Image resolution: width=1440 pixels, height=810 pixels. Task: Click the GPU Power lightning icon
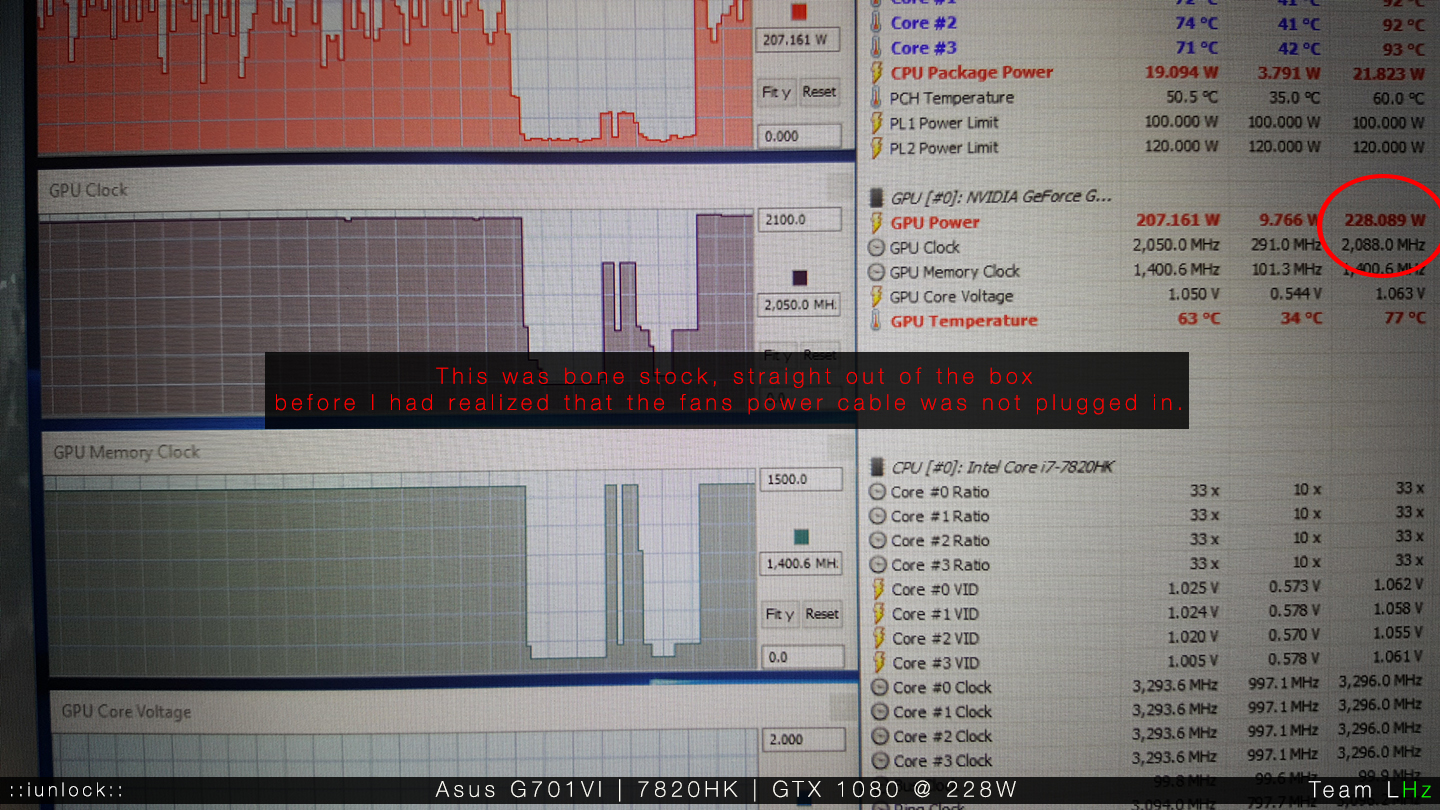pos(877,222)
